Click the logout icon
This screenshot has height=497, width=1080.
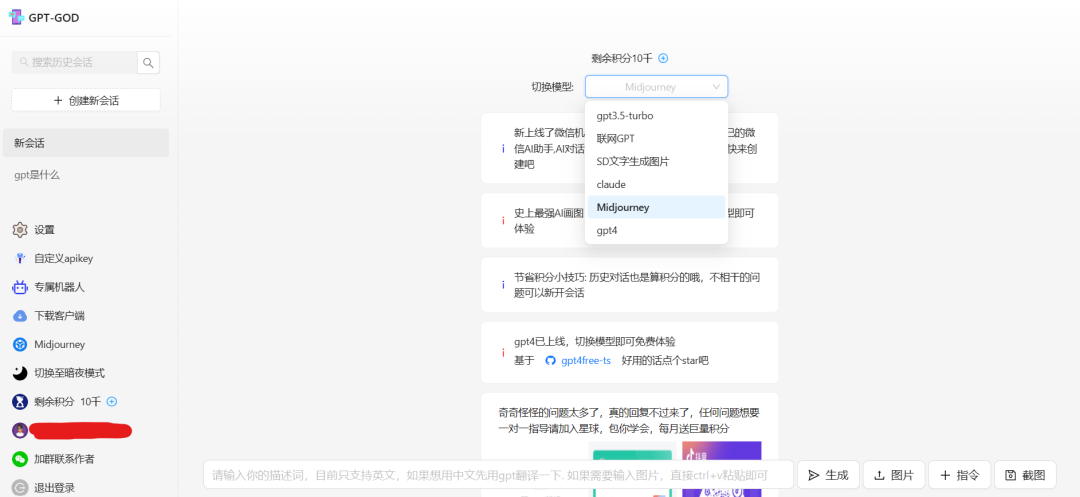coord(20,487)
